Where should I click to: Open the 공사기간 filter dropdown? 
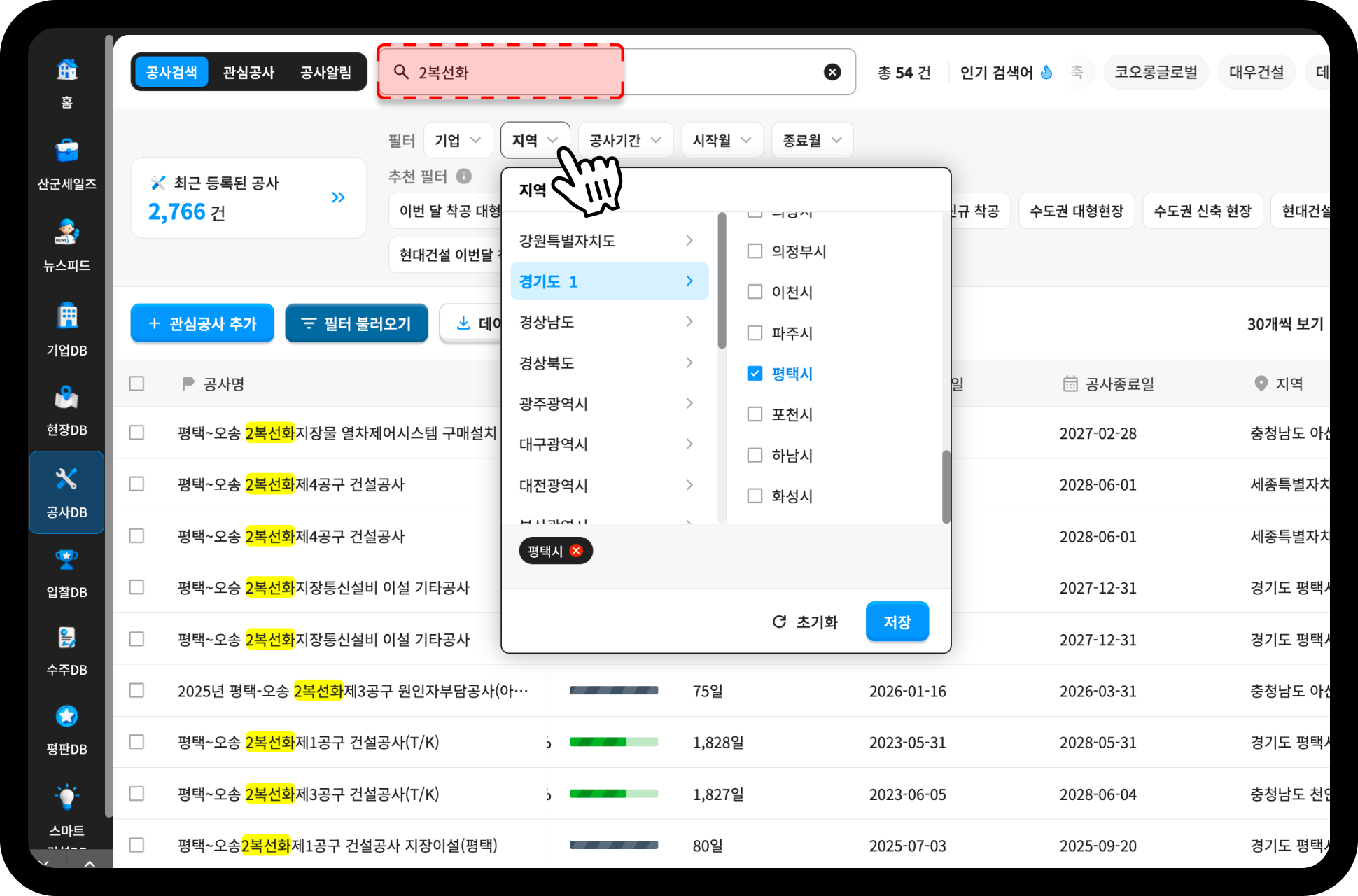(625, 140)
